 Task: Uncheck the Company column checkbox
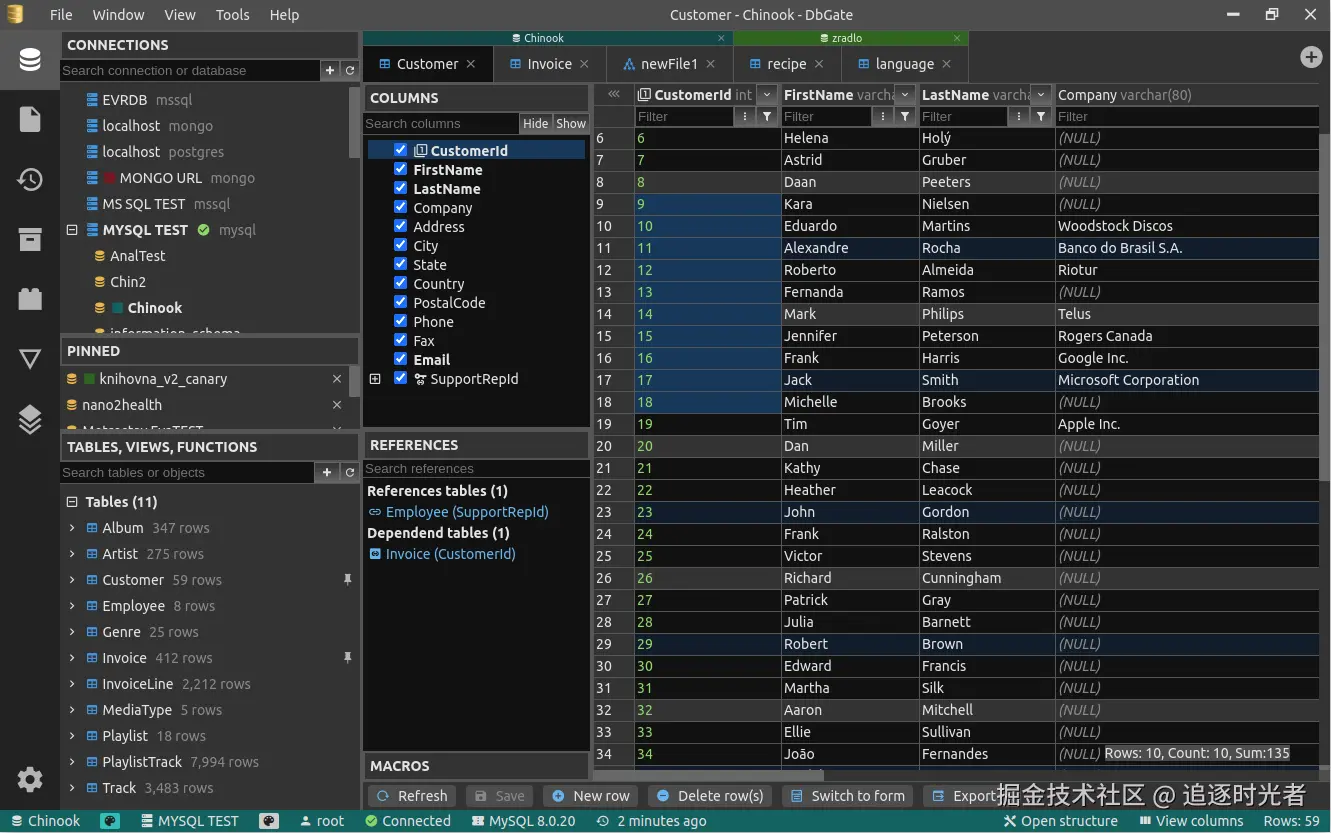tap(401, 208)
